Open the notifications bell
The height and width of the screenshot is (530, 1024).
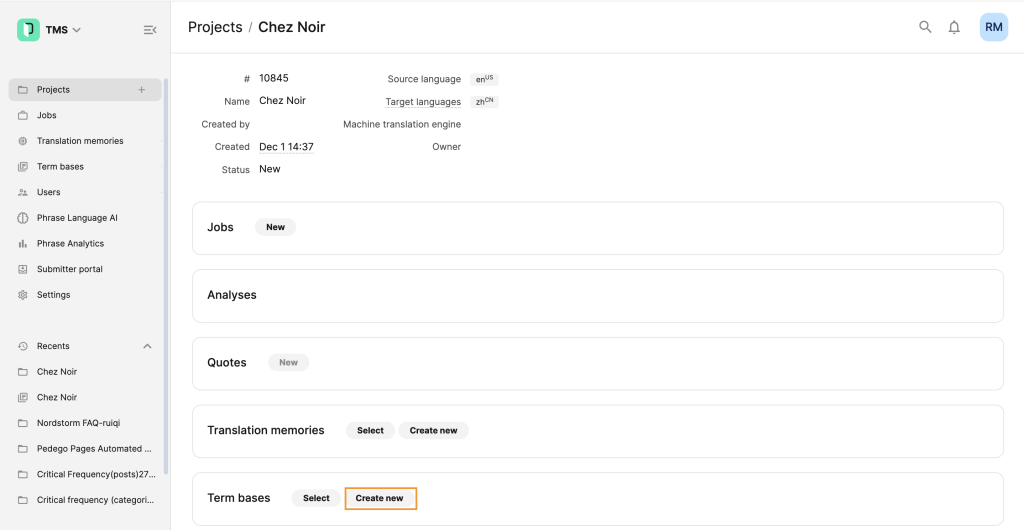point(954,27)
